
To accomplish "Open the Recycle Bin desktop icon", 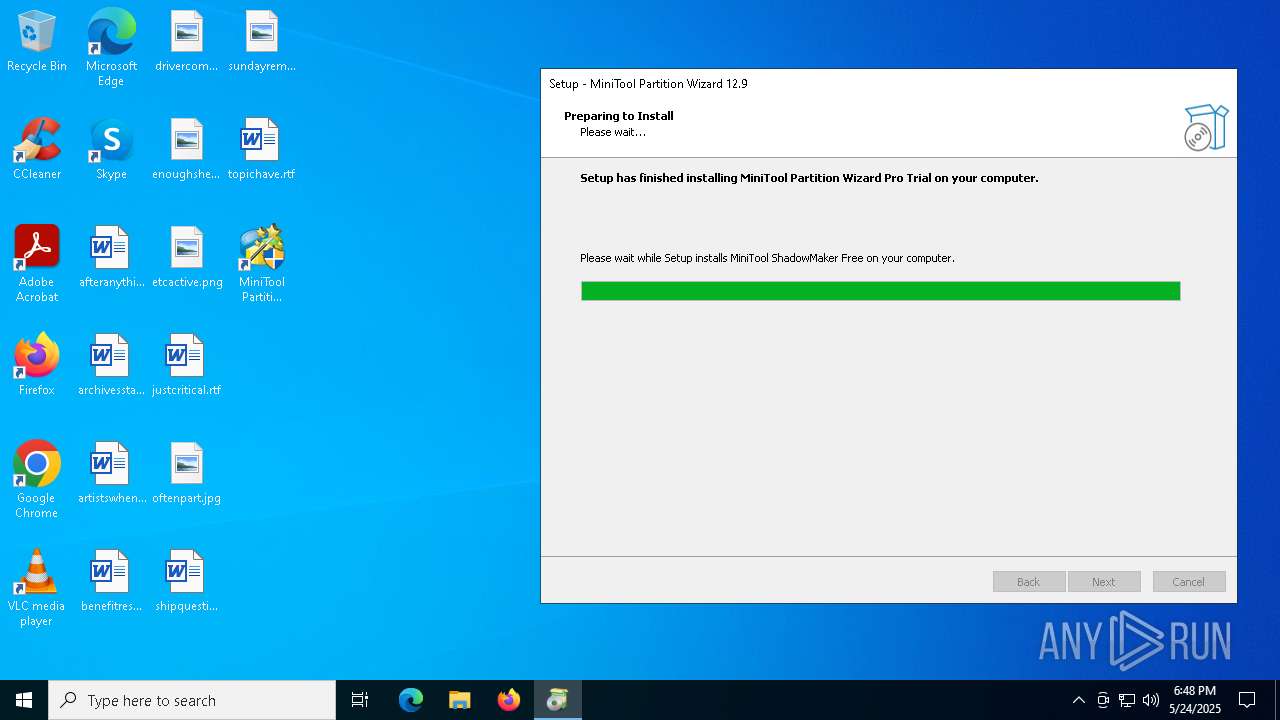I will click(37, 42).
